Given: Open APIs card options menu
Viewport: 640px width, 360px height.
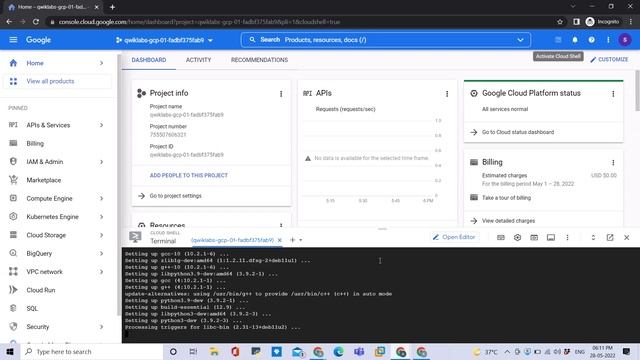Looking at the screenshot, I should 447,94.
